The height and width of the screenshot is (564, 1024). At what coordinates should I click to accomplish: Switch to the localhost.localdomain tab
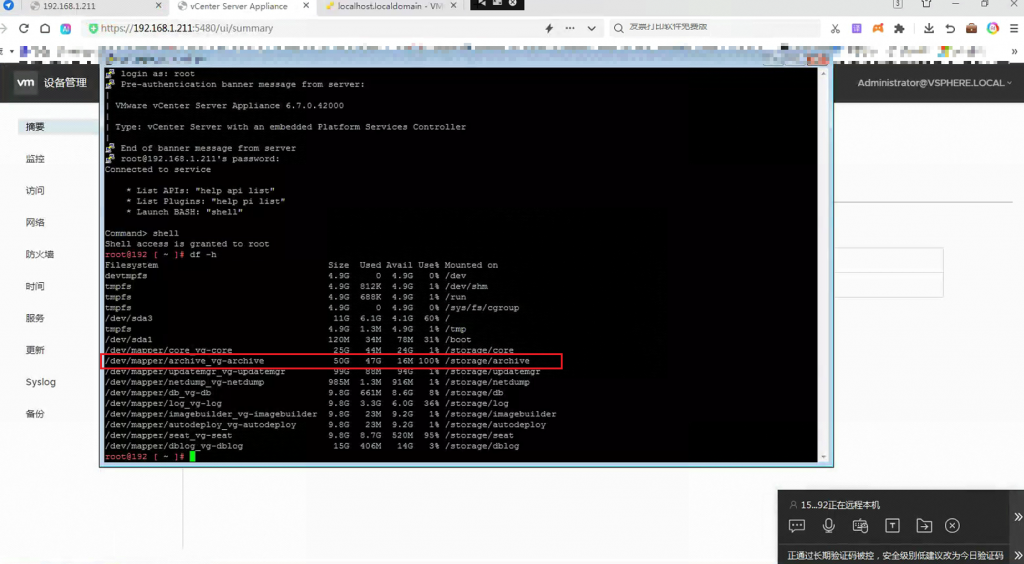[391, 7]
